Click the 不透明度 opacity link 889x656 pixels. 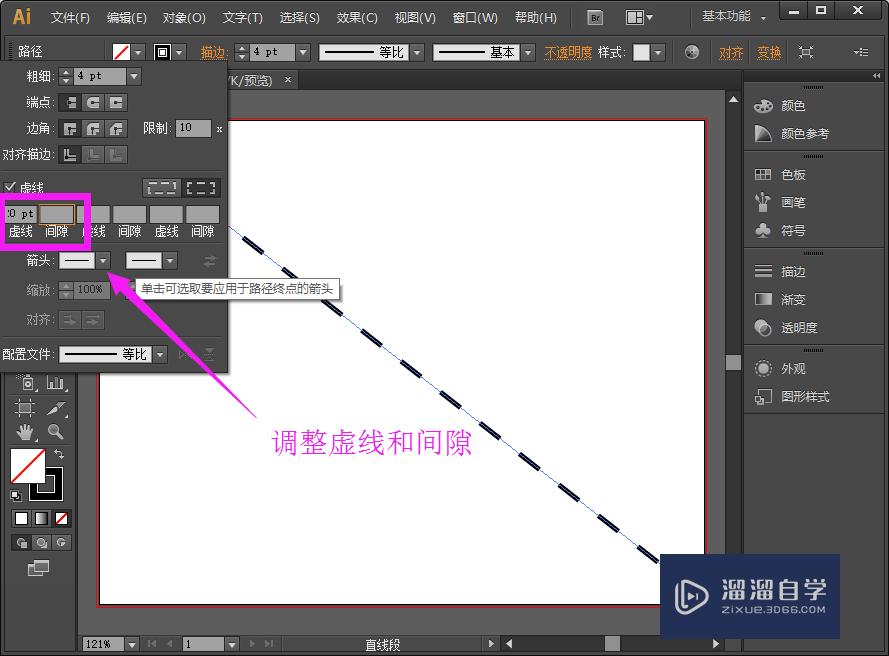pyautogui.click(x=568, y=53)
